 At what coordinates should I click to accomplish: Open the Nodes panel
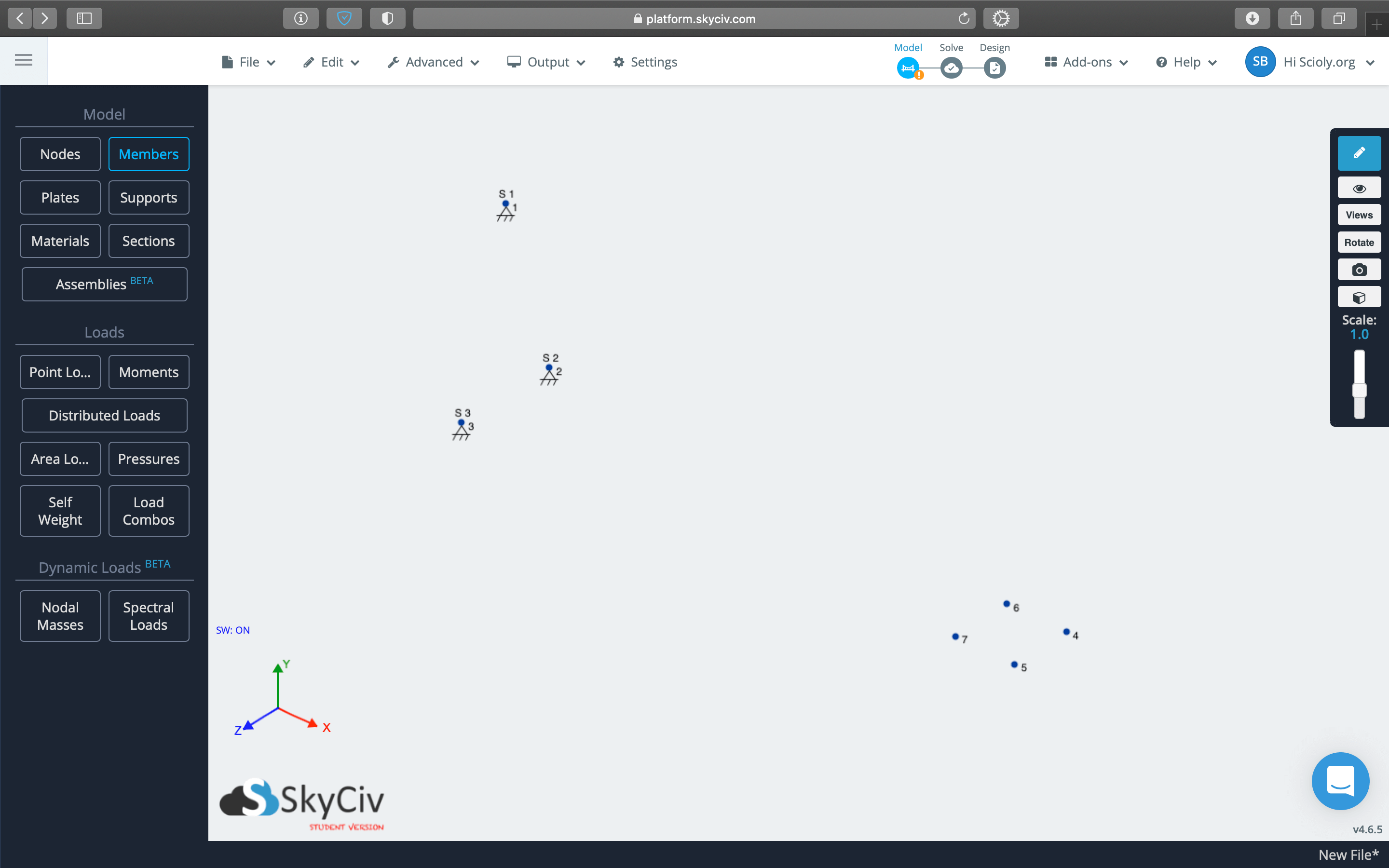tap(60, 154)
